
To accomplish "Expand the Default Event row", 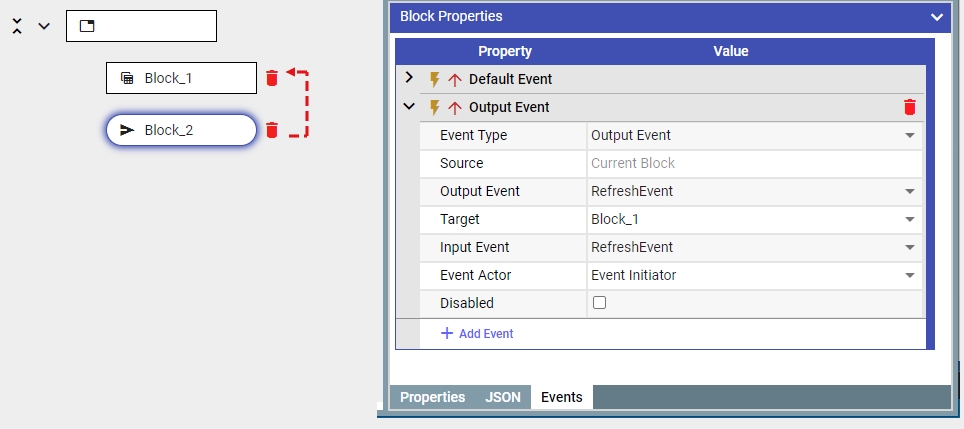I will pyautogui.click(x=408, y=78).
